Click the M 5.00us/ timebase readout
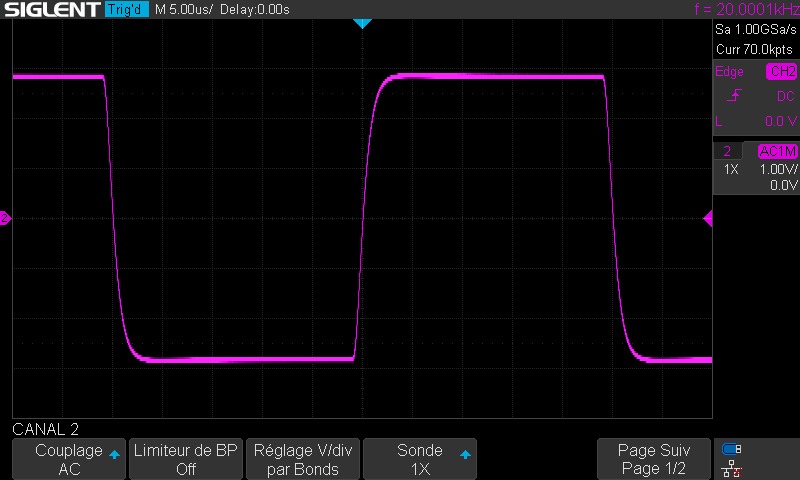 click(184, 9)
